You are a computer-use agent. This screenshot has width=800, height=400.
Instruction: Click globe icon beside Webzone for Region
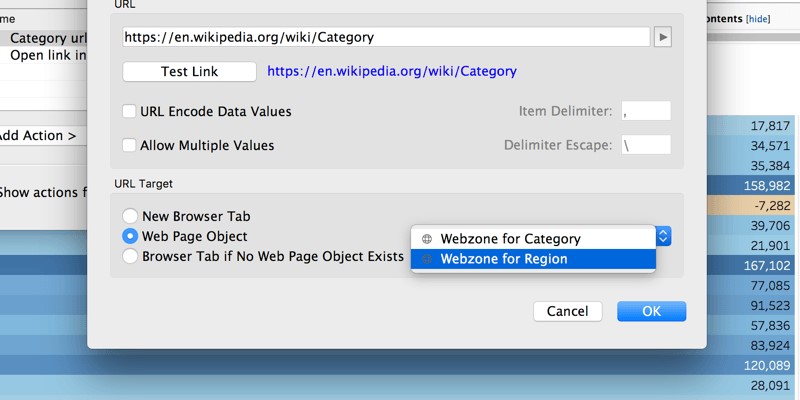pyautogui.click(x=427, y=259)
